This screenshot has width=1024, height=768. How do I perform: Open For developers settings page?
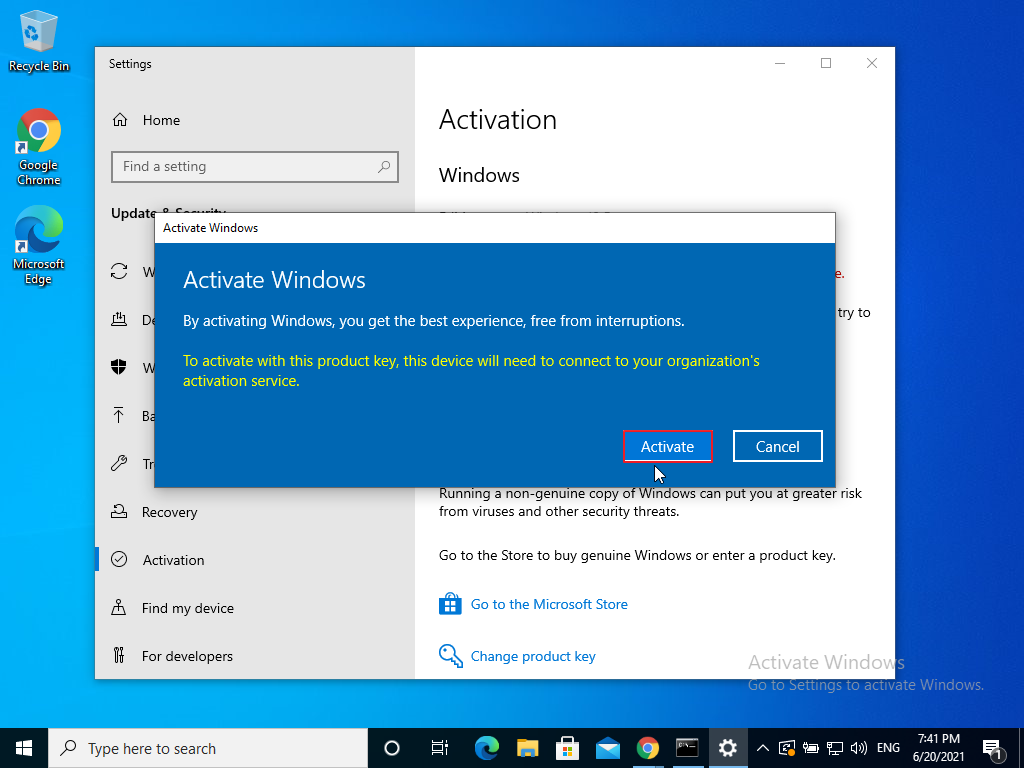pos(187,656)
